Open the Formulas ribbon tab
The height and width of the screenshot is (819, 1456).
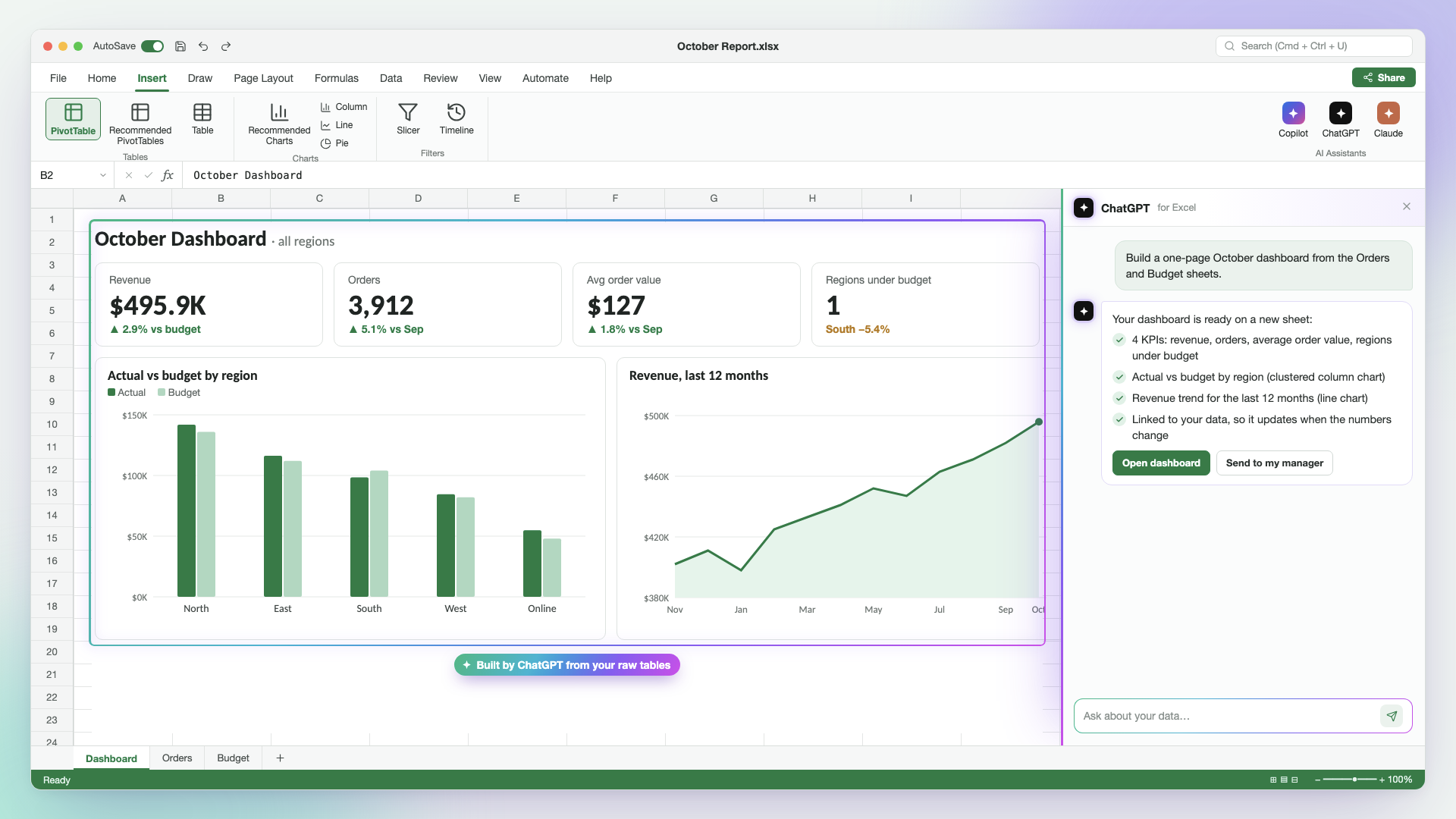tap(336, 78)
